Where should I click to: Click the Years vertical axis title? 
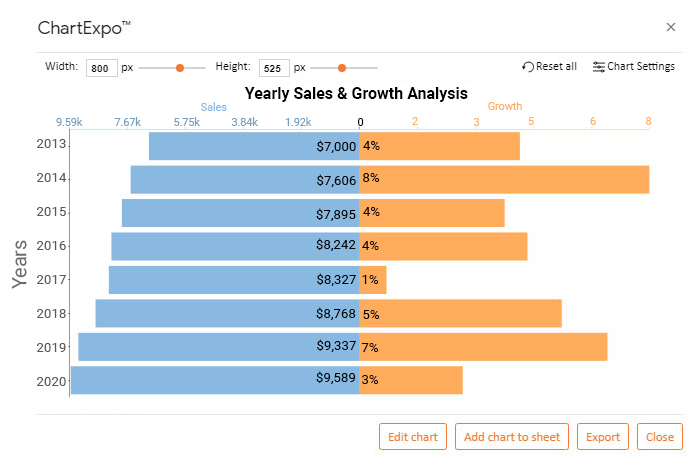click(20, 264)
